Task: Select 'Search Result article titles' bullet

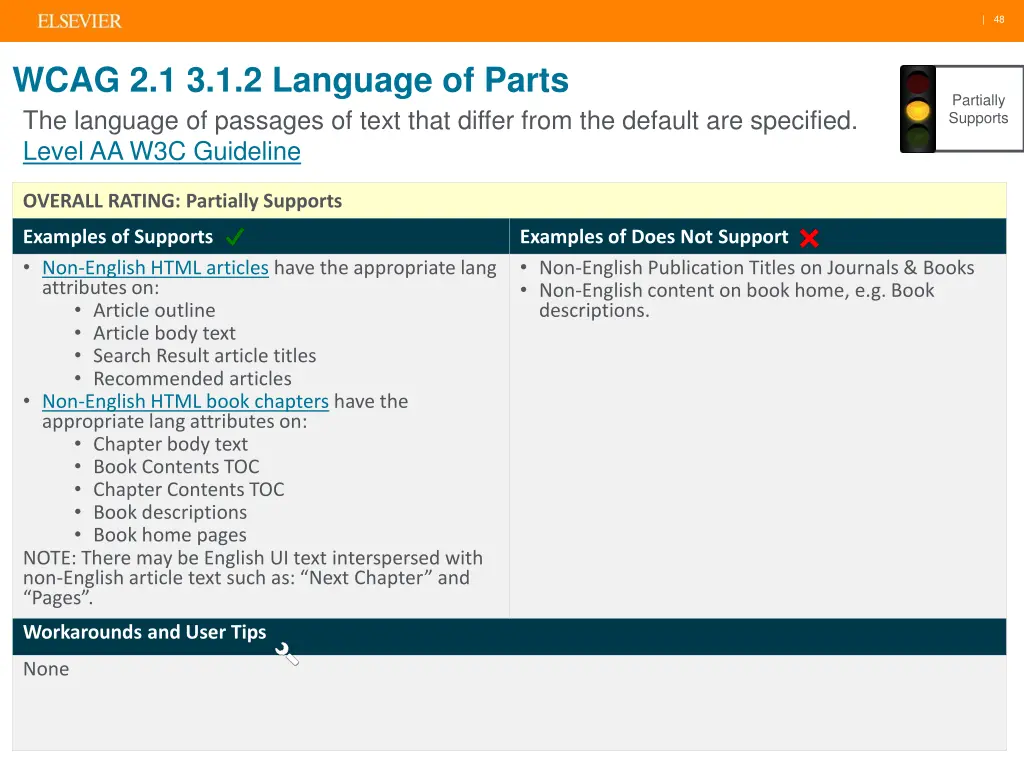Action: click(205, 356)
